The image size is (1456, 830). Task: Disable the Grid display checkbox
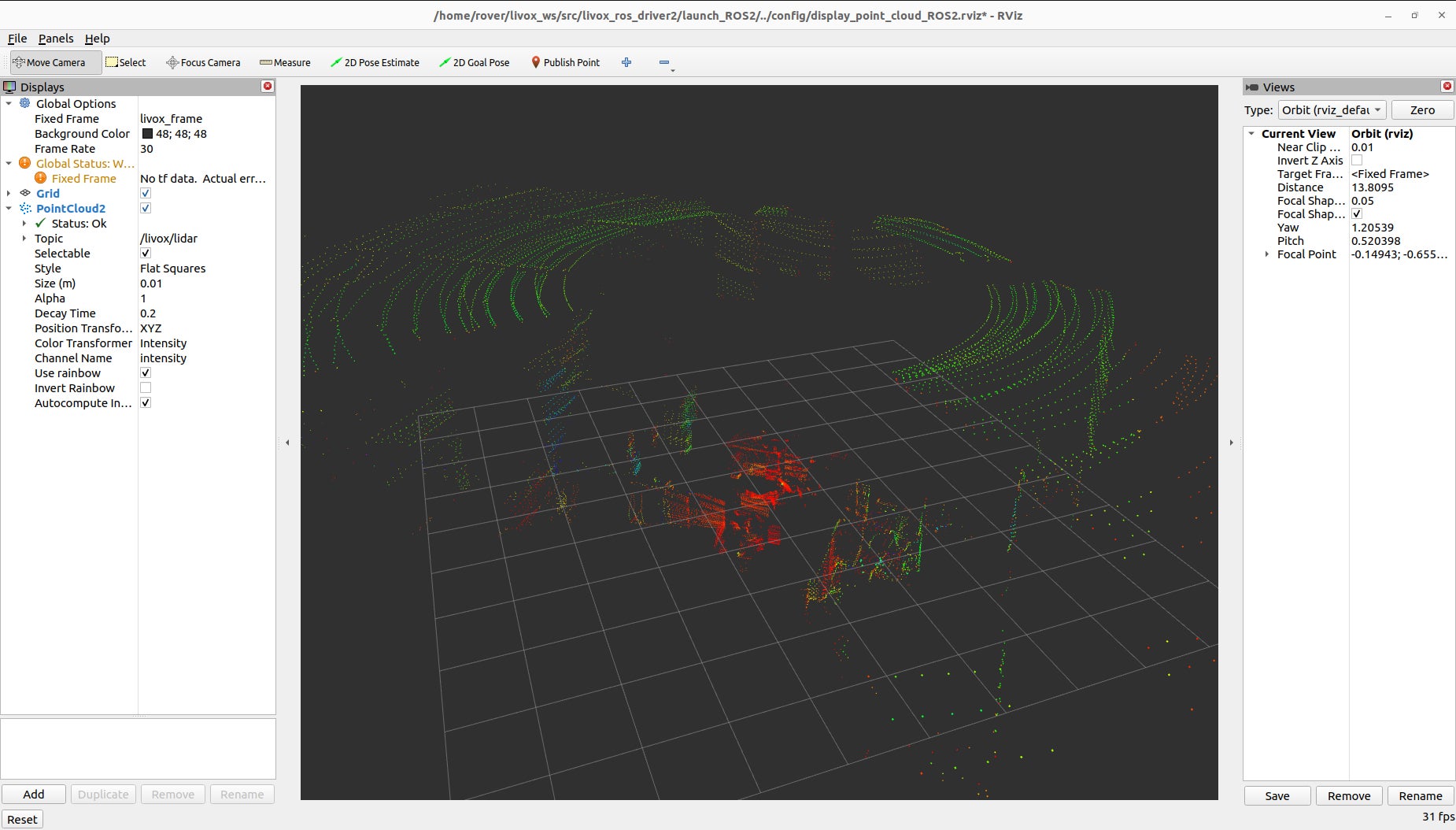coord(146,194)
